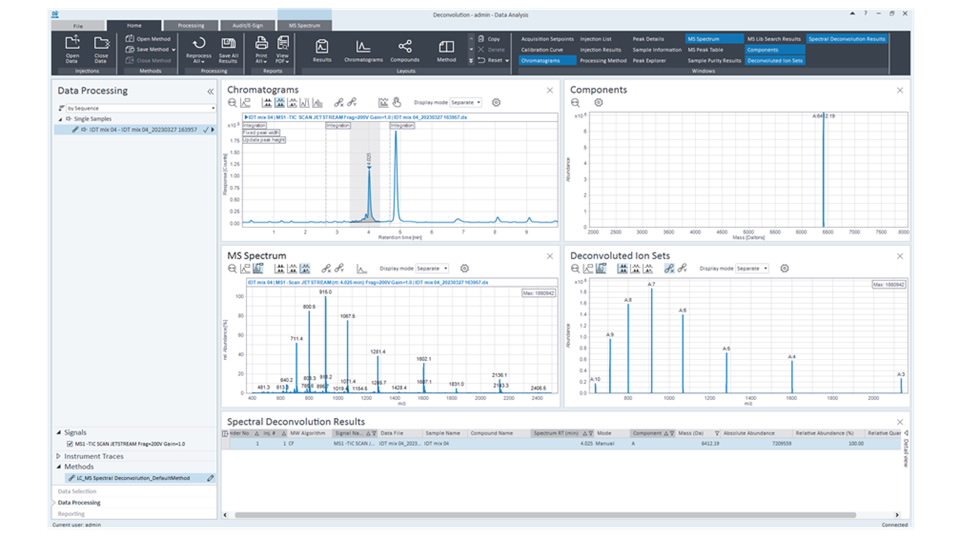Switch to the Processing ribbon tab
The height and width of the screenshot is (540, 960).
(x=191, y=25)
